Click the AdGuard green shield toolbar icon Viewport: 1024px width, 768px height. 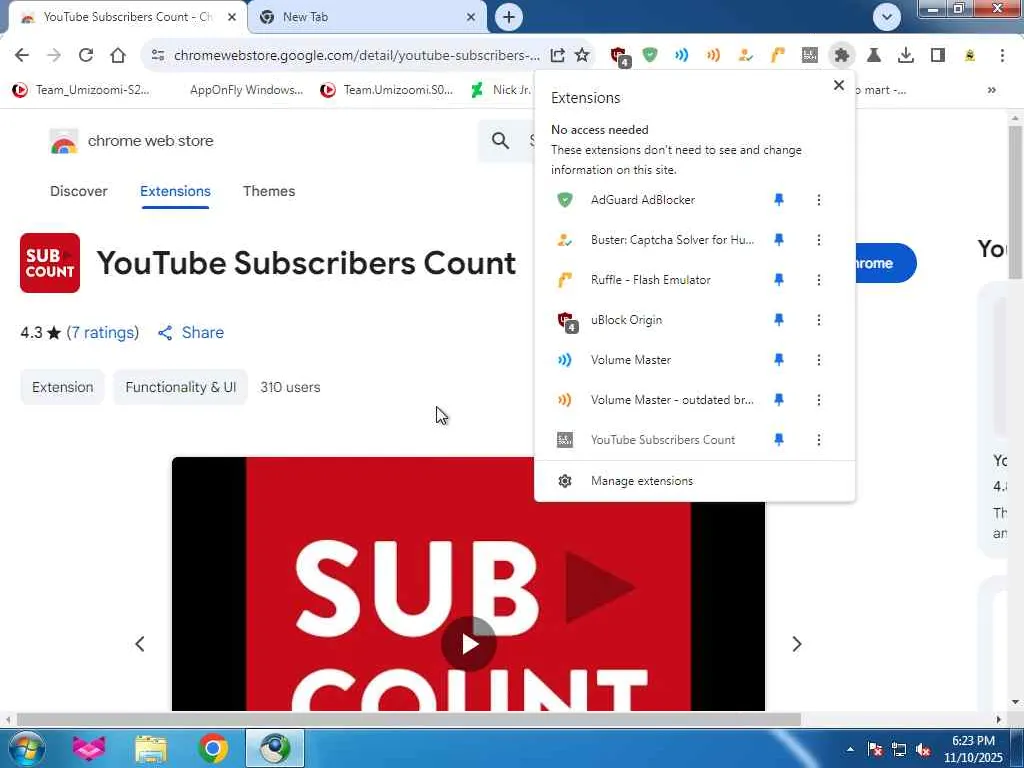coord(650,55)
